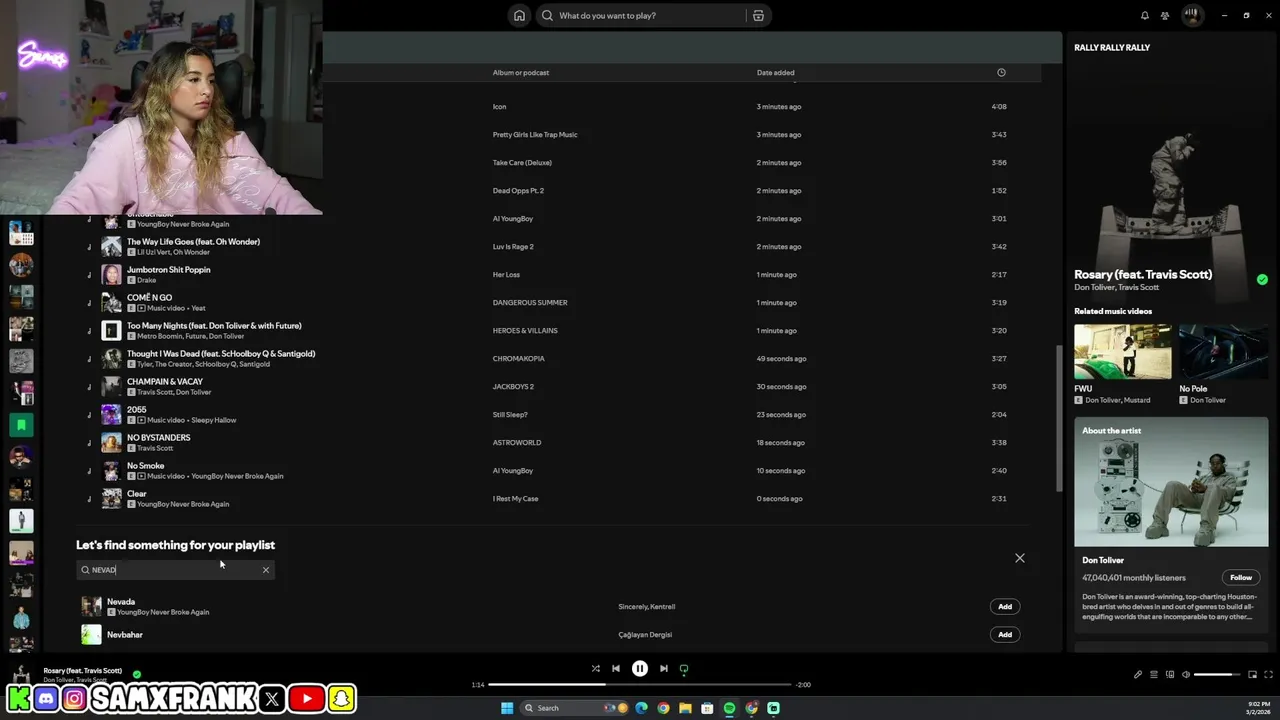This screenshot has height=720, width=1280.
Task: Select track 'Too Many Nights (feat. Don Toliver & with Future)'
Action: pyautogui.click(x=214, y=326)
